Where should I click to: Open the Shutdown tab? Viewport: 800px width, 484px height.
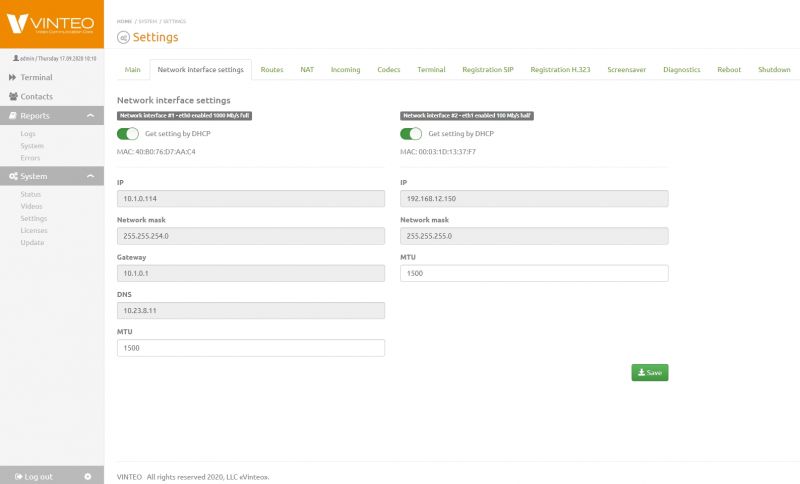click(774, 69)
